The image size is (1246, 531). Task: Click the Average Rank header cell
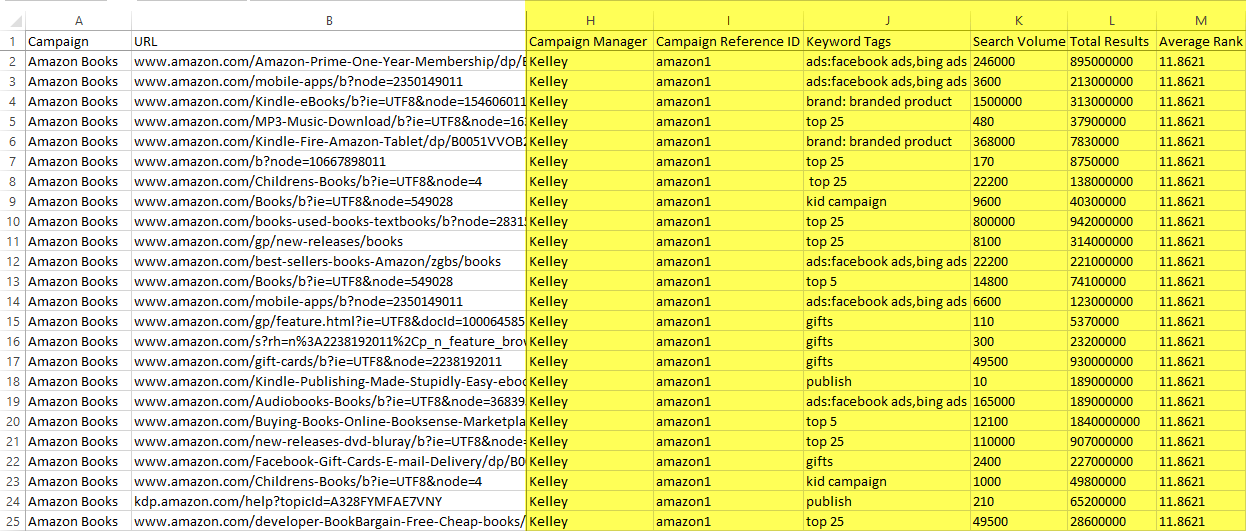click(1200, 42)
